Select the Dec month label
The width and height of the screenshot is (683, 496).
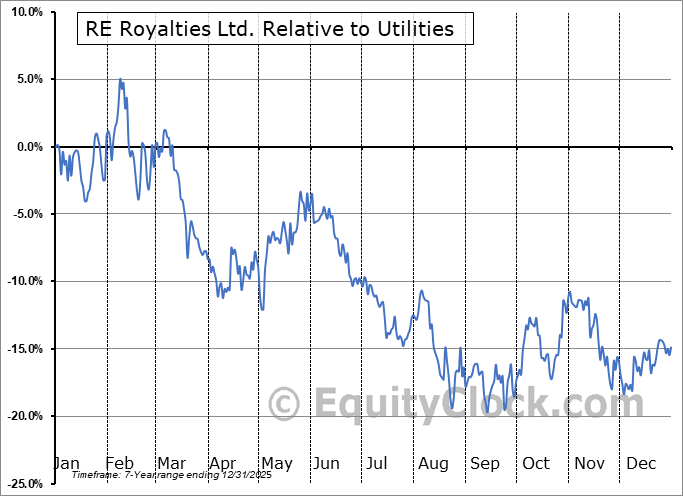639,463
